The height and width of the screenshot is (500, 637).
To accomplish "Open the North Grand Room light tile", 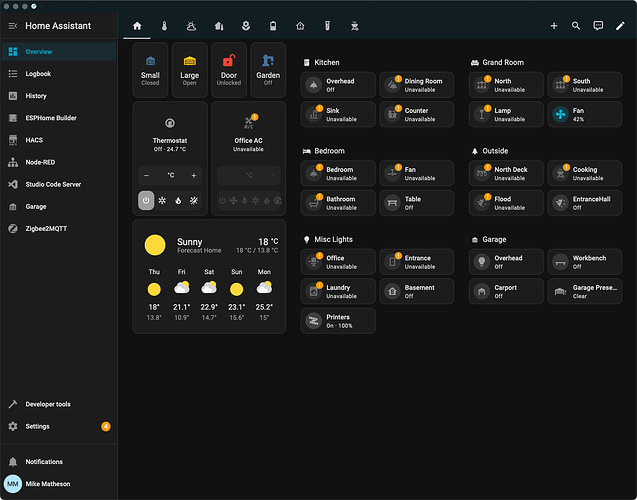I will [x=506, y=85].
